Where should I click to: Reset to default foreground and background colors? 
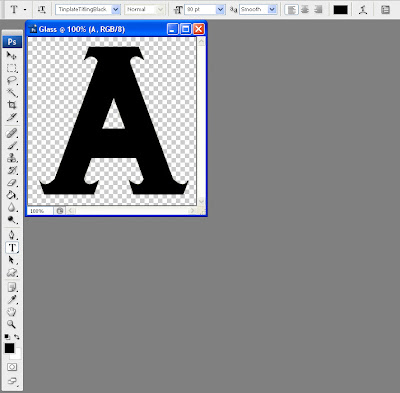7,337
